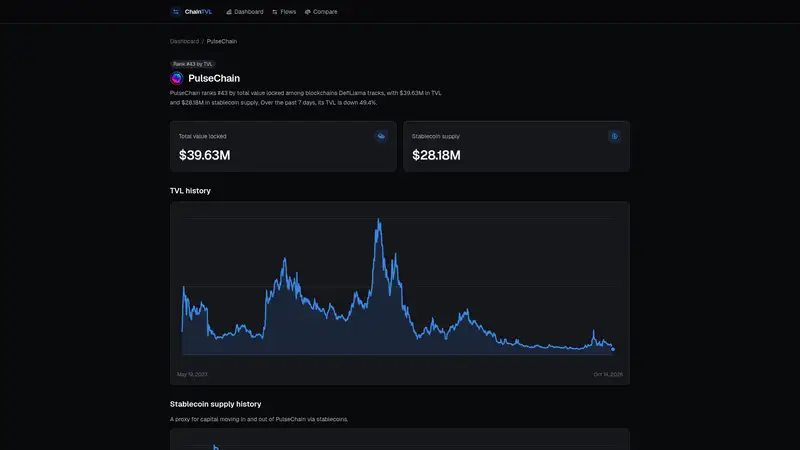Click the Total value locked icon
800x450 pixels.
tap(381, 136)
